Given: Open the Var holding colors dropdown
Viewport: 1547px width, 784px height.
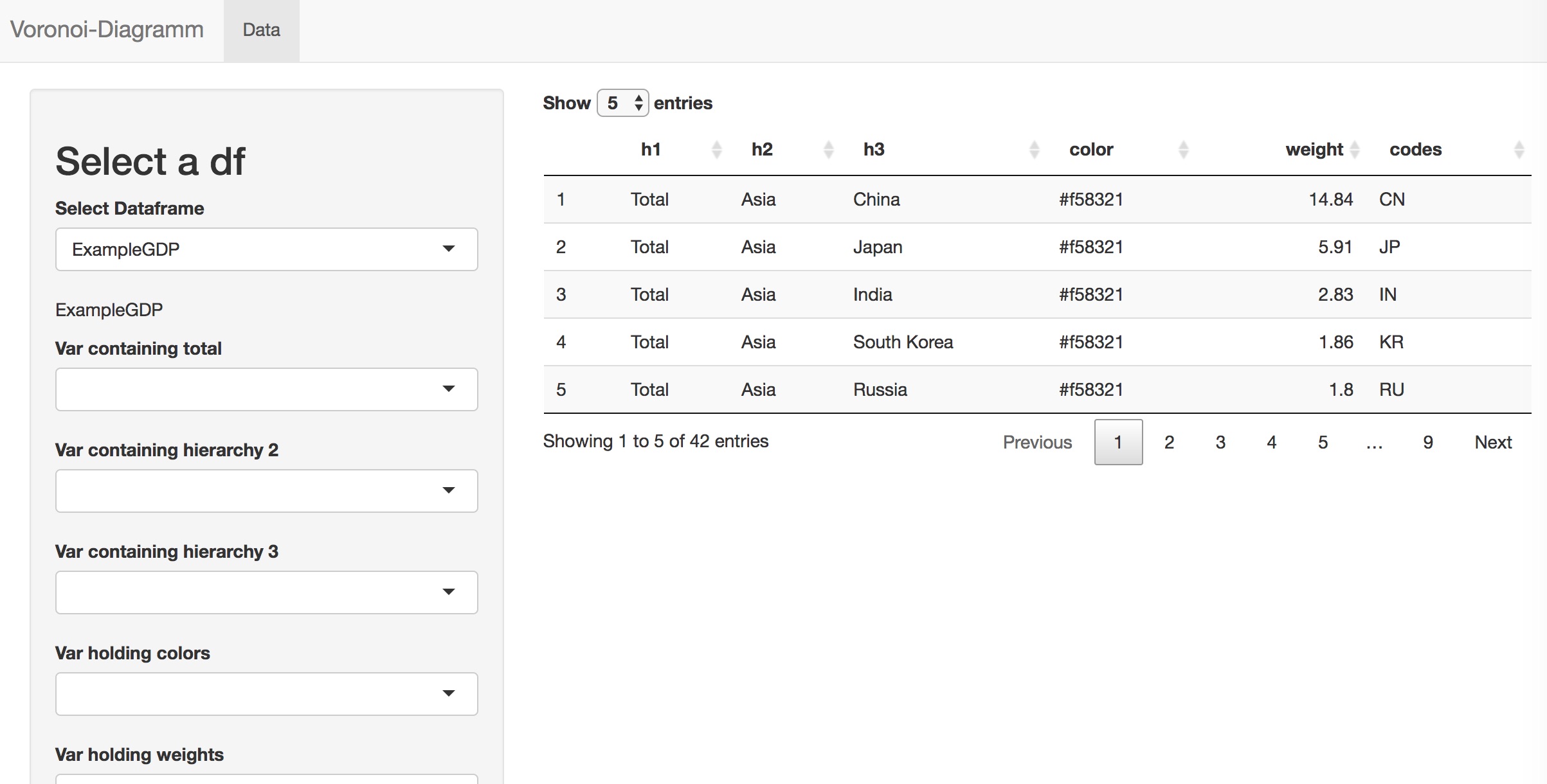Looking at the screenshot, I should coord(266,694).
